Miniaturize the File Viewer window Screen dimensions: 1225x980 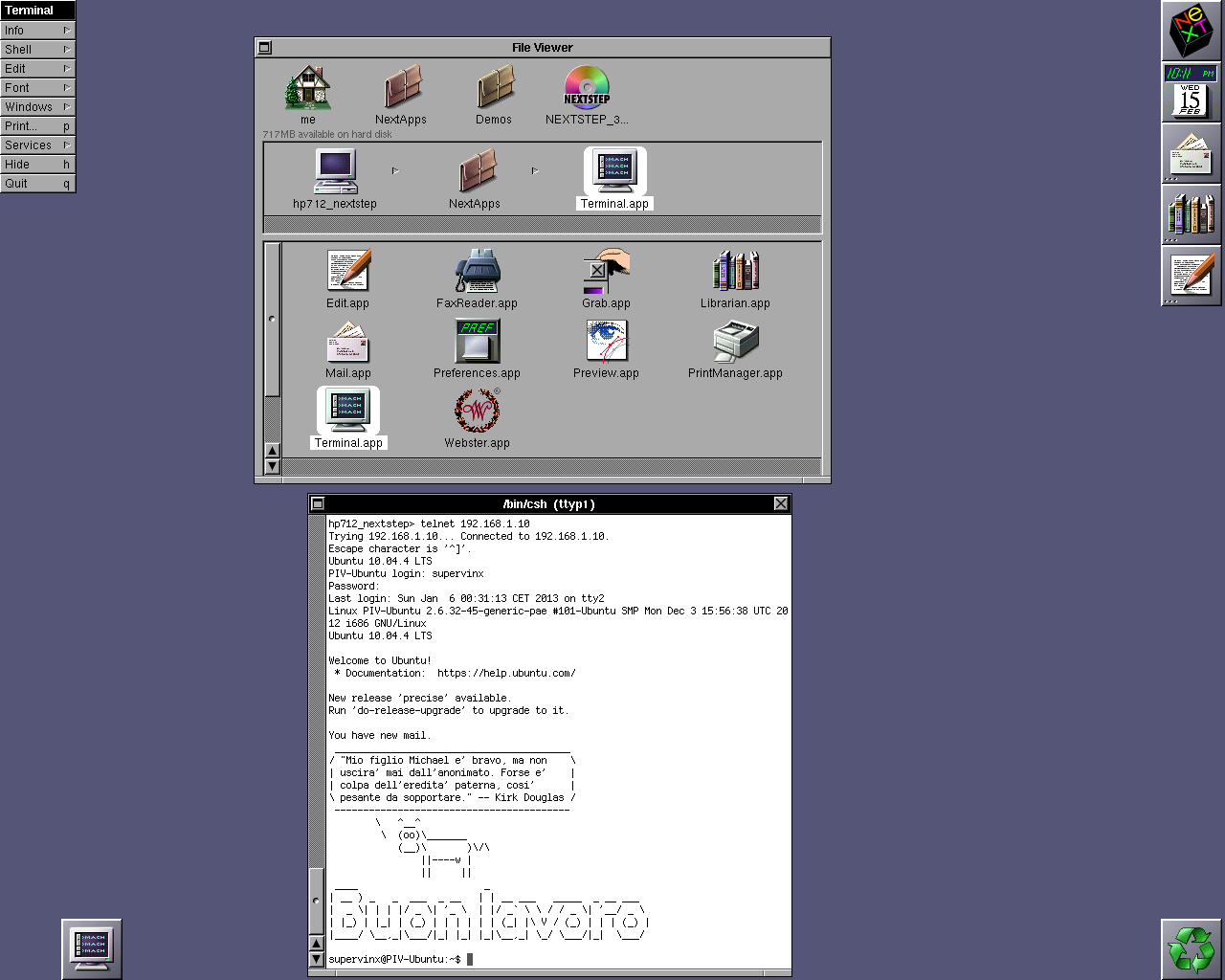tap(265, 47)
